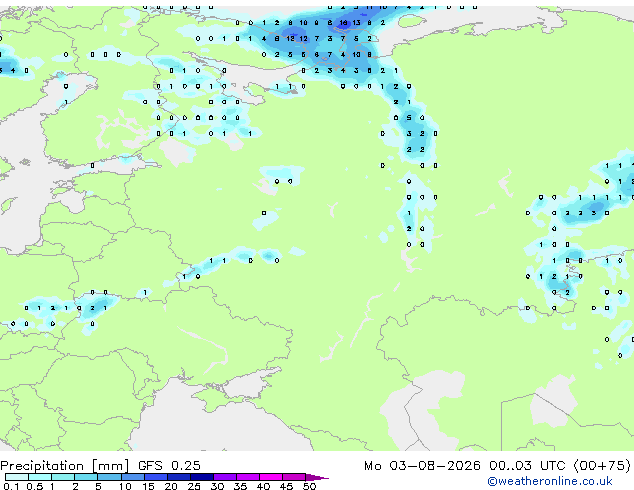Click the 35–40 mm violet legend swatch
Screen dimensions: 634x490
pyautogui.click(x=248, y=477)
